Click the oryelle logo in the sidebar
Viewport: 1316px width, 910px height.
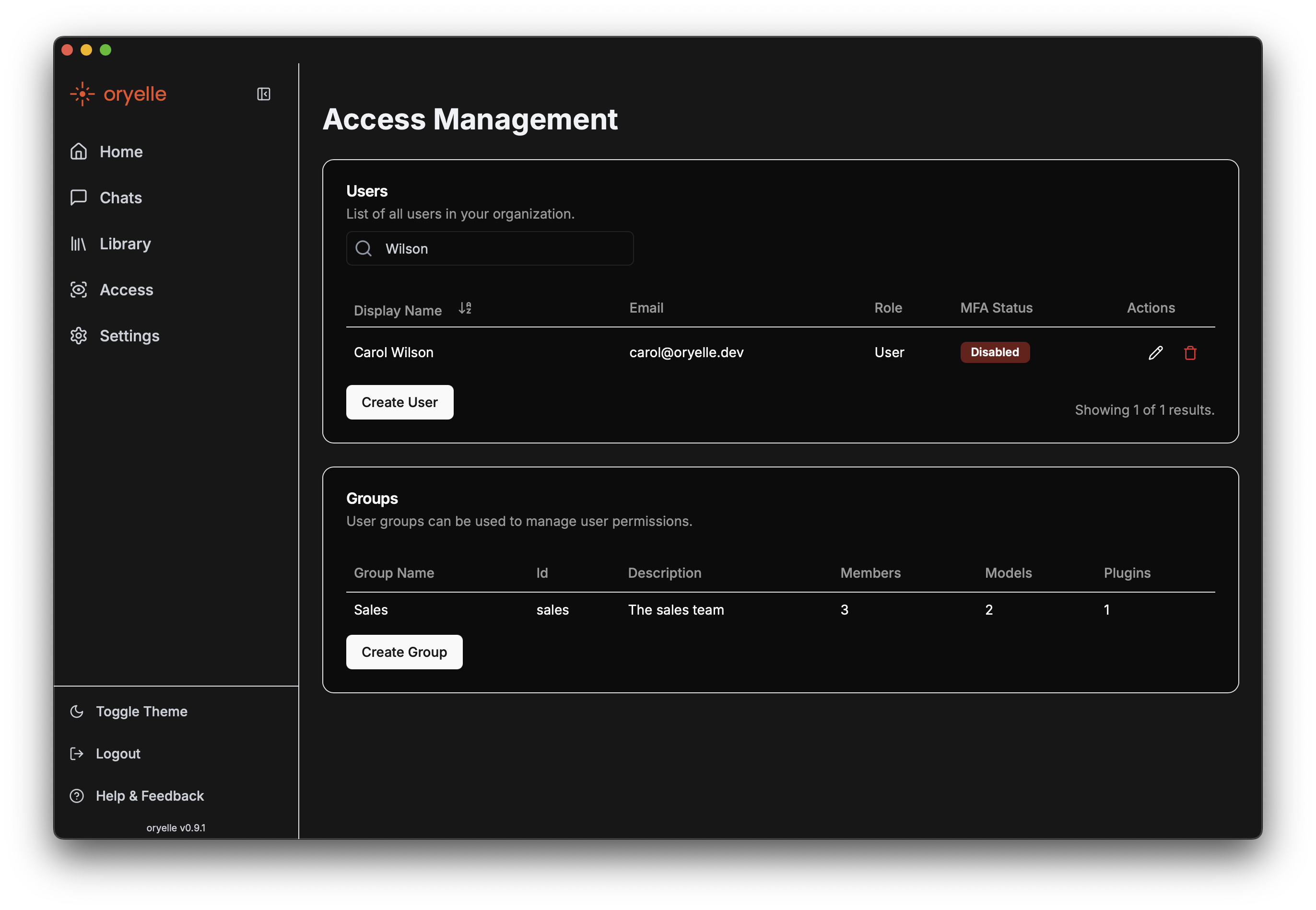pyautogui.click(x=118, y=94)
